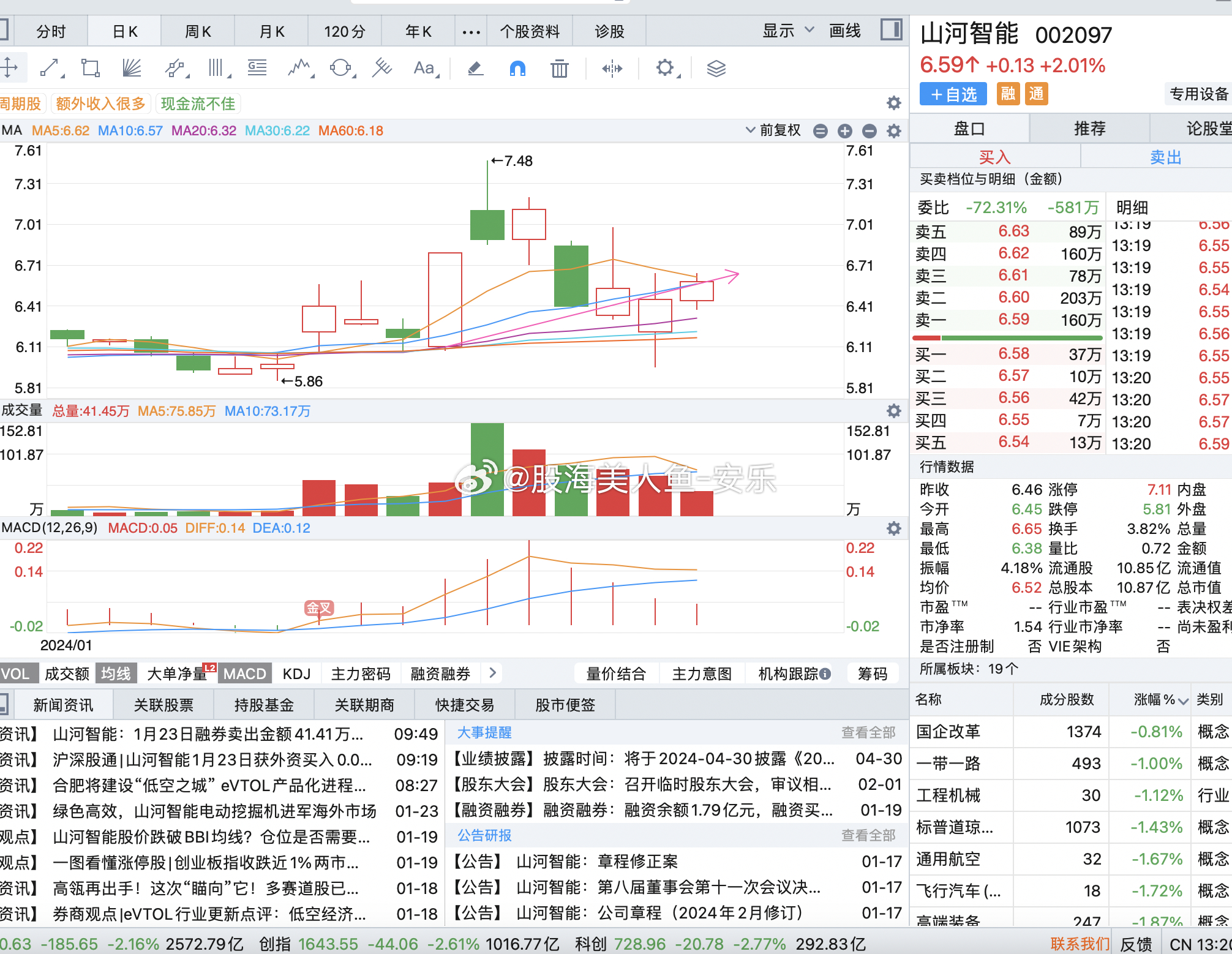
Task: Open the 筹码 chip distribution button
Action: click(873, 674)
